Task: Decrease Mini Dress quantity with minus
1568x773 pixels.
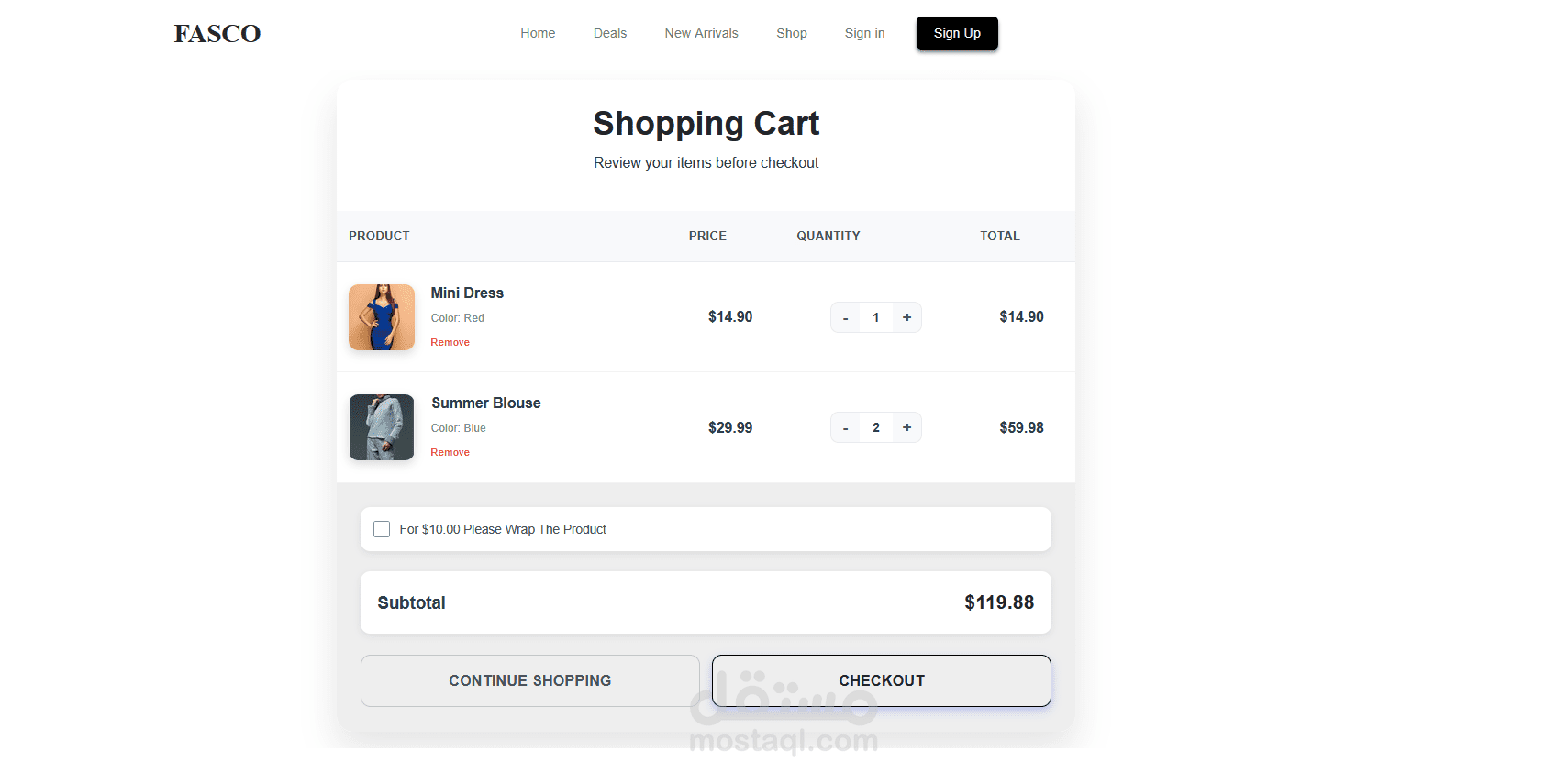Action: tap(845, 318)
